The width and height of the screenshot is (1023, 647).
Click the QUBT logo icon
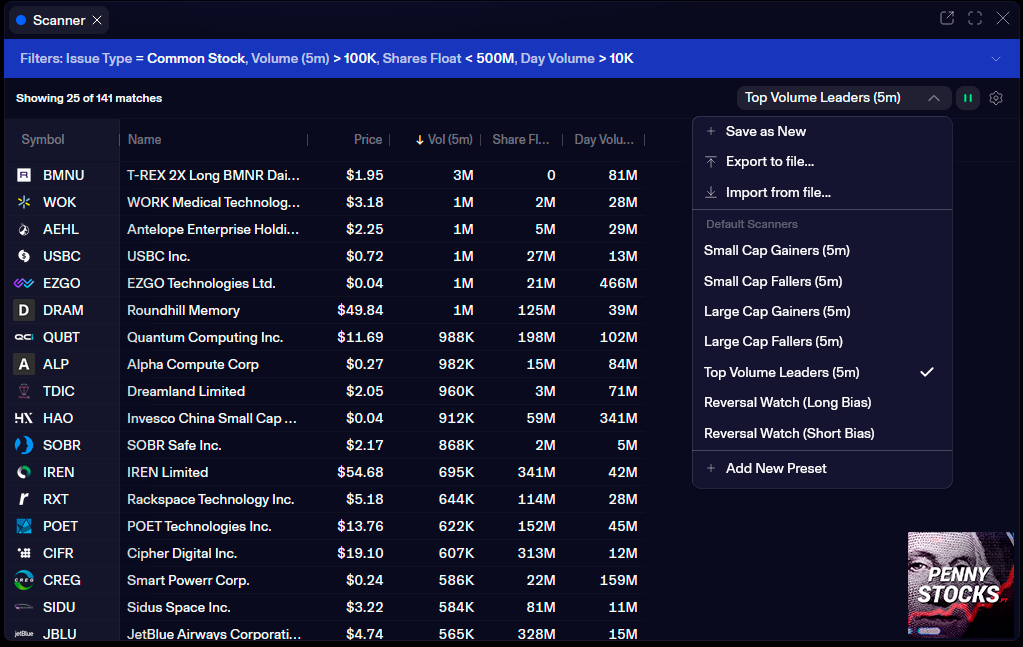(x=23, y=337)
